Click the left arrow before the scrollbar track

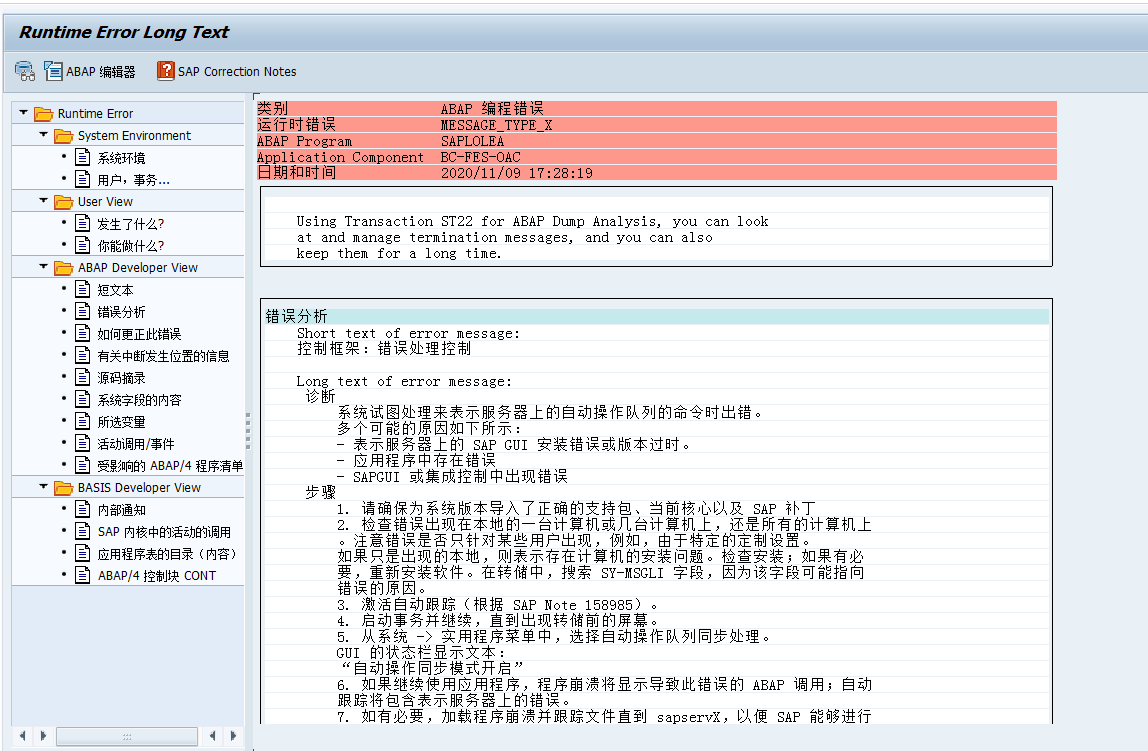[22, 736]
